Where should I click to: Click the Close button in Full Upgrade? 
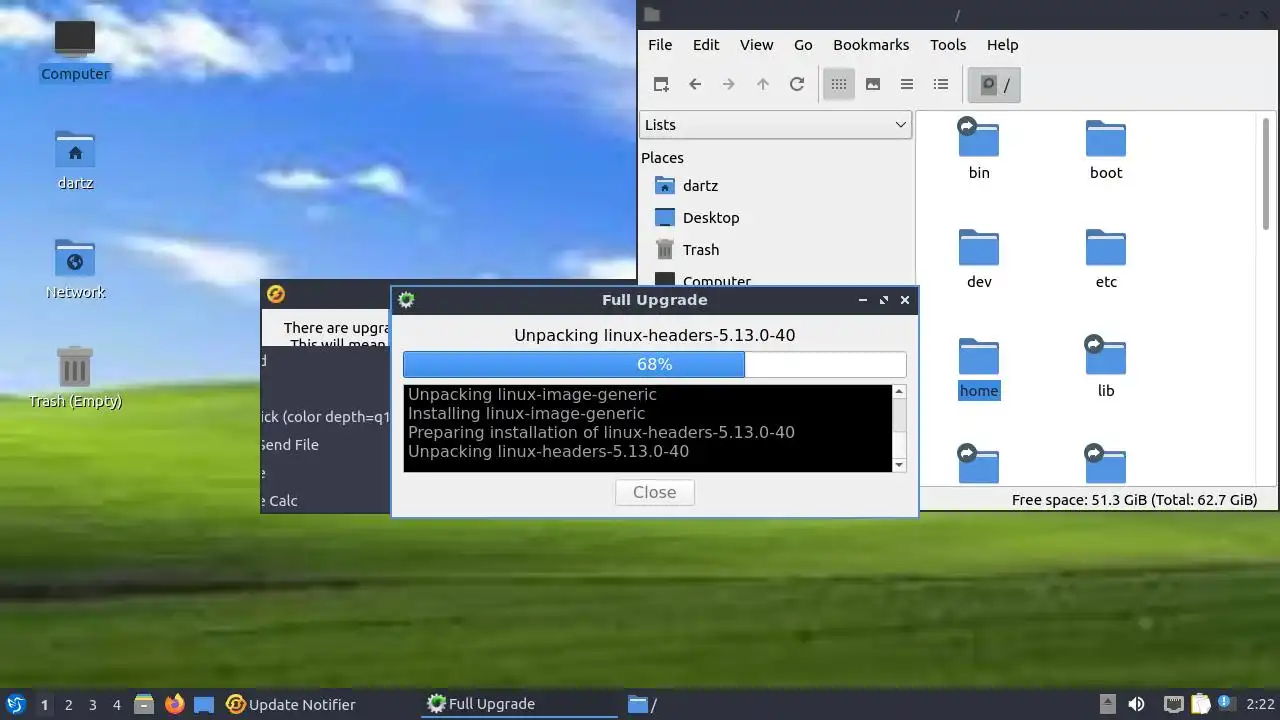(655, 492)
